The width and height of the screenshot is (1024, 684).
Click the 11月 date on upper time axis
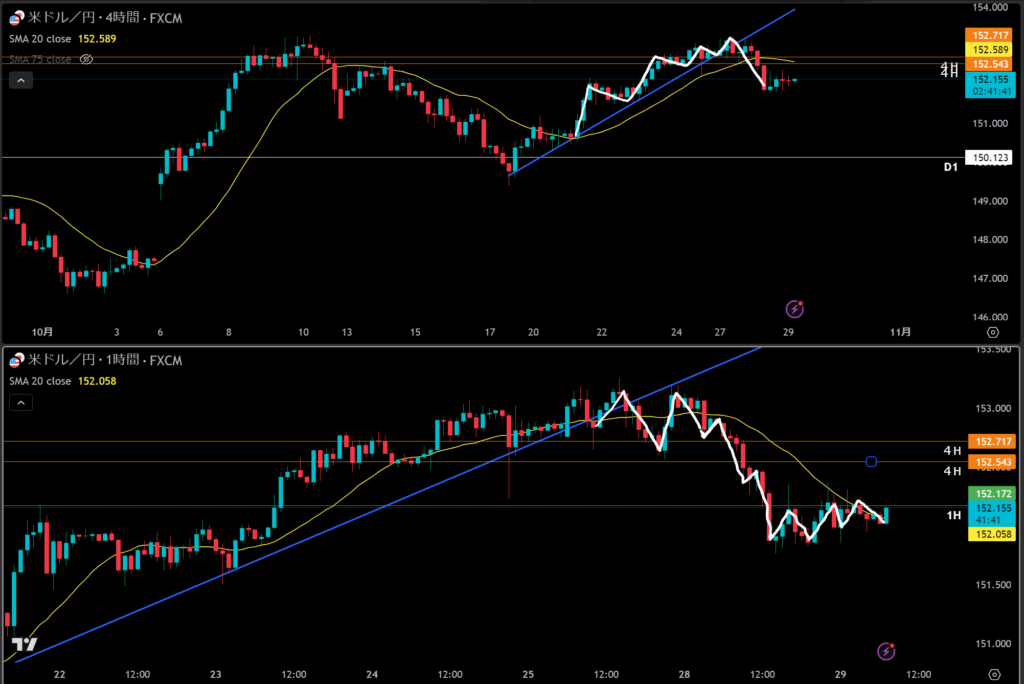click(900, 332)
